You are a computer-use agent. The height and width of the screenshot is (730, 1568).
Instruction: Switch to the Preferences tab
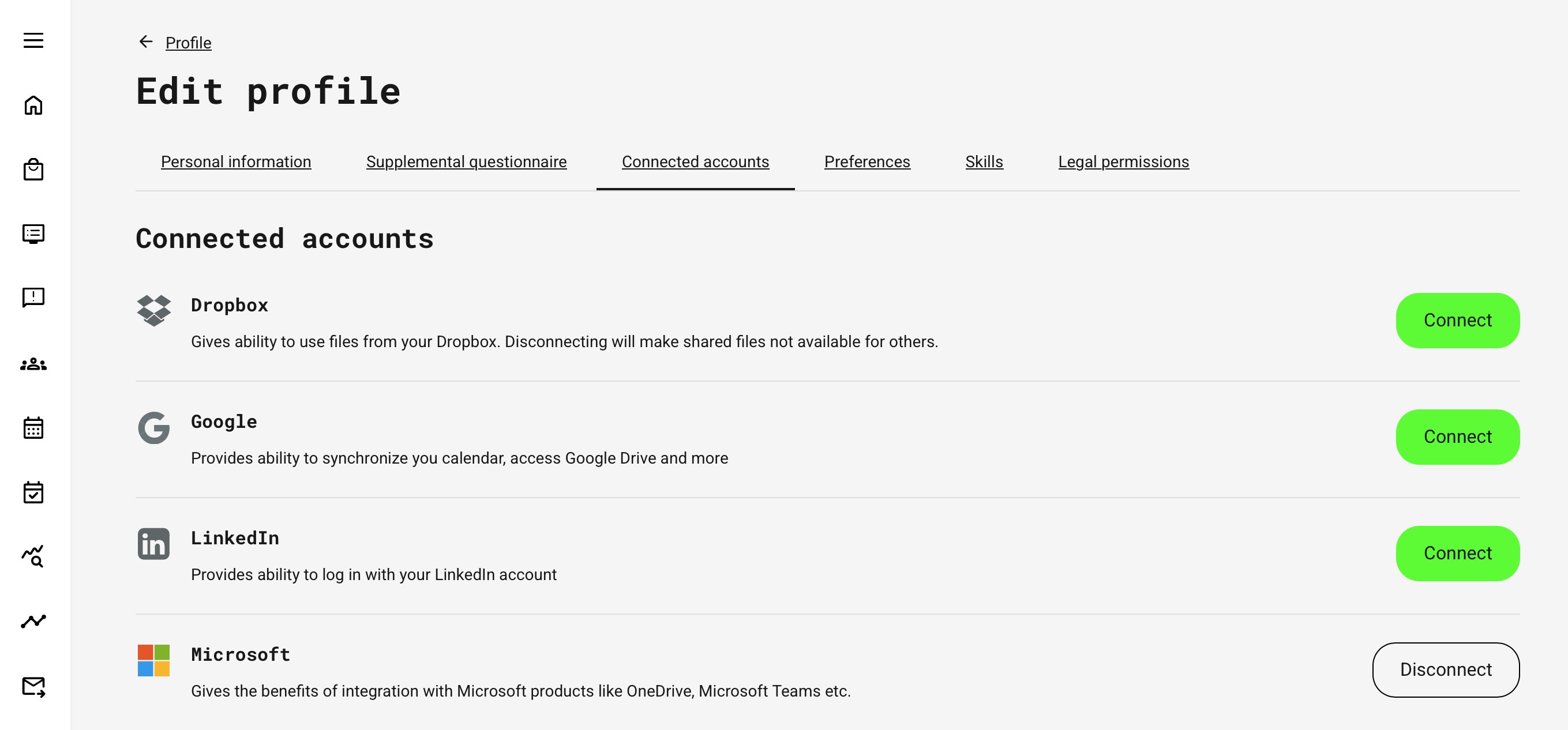click(x=866, y=162)
